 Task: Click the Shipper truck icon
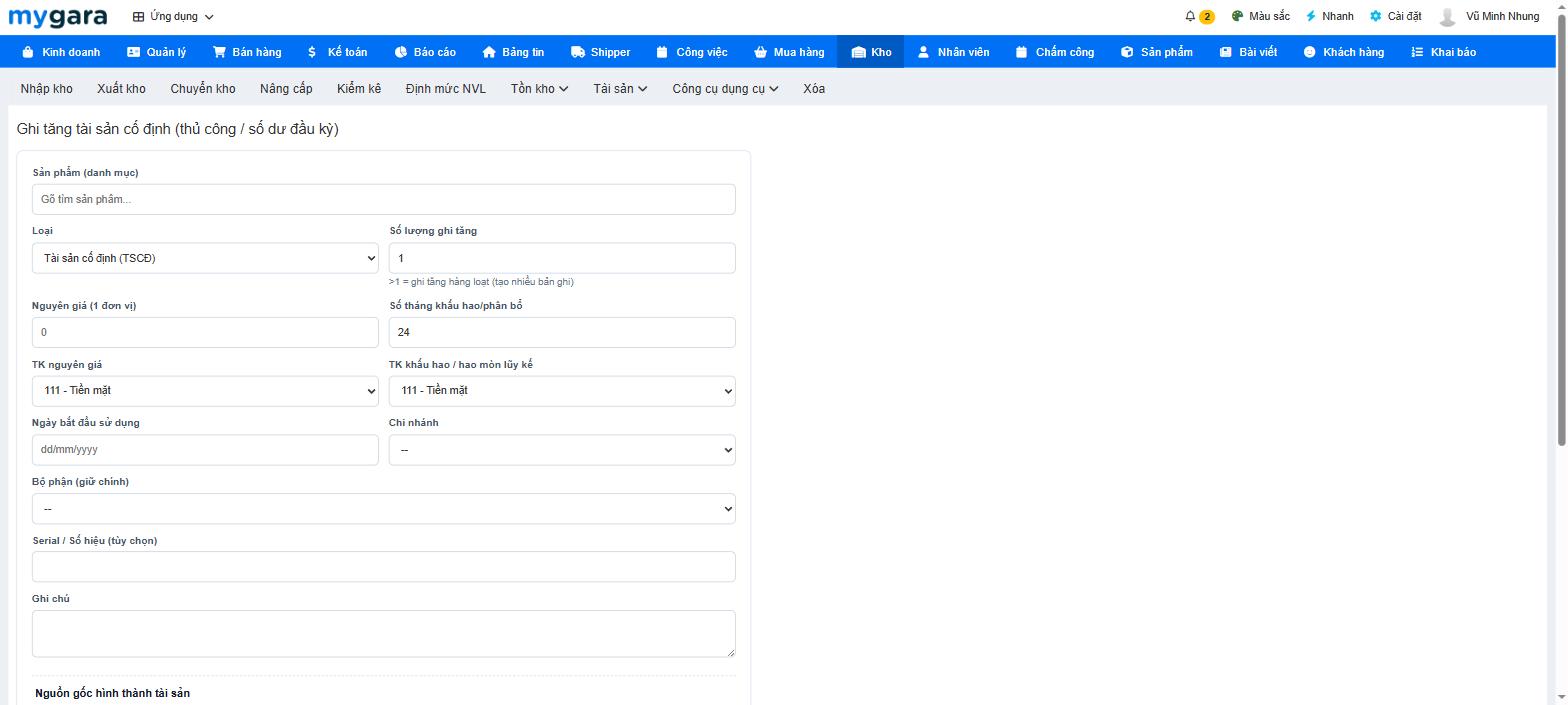[578, 52]
